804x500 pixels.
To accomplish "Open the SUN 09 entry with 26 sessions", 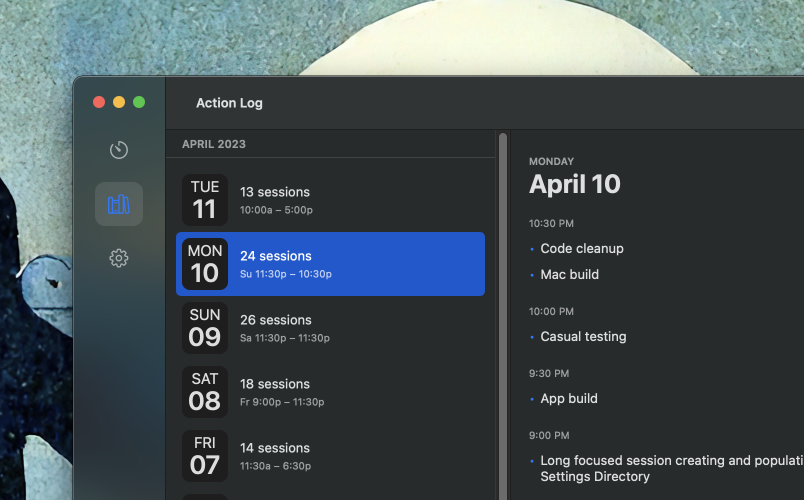I will [x=330, y=328].
